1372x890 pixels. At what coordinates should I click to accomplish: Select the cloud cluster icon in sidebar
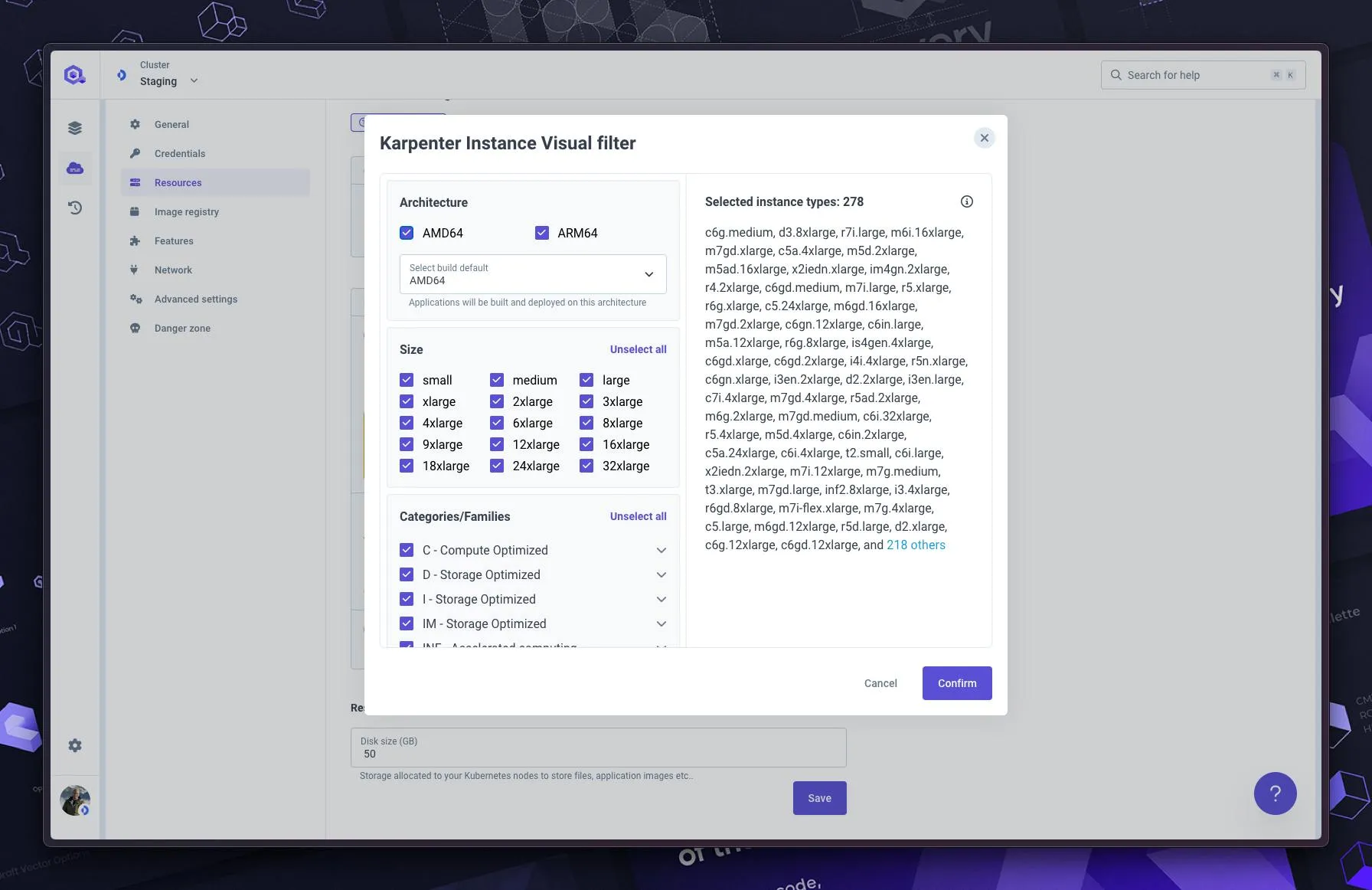pos(75,168)
